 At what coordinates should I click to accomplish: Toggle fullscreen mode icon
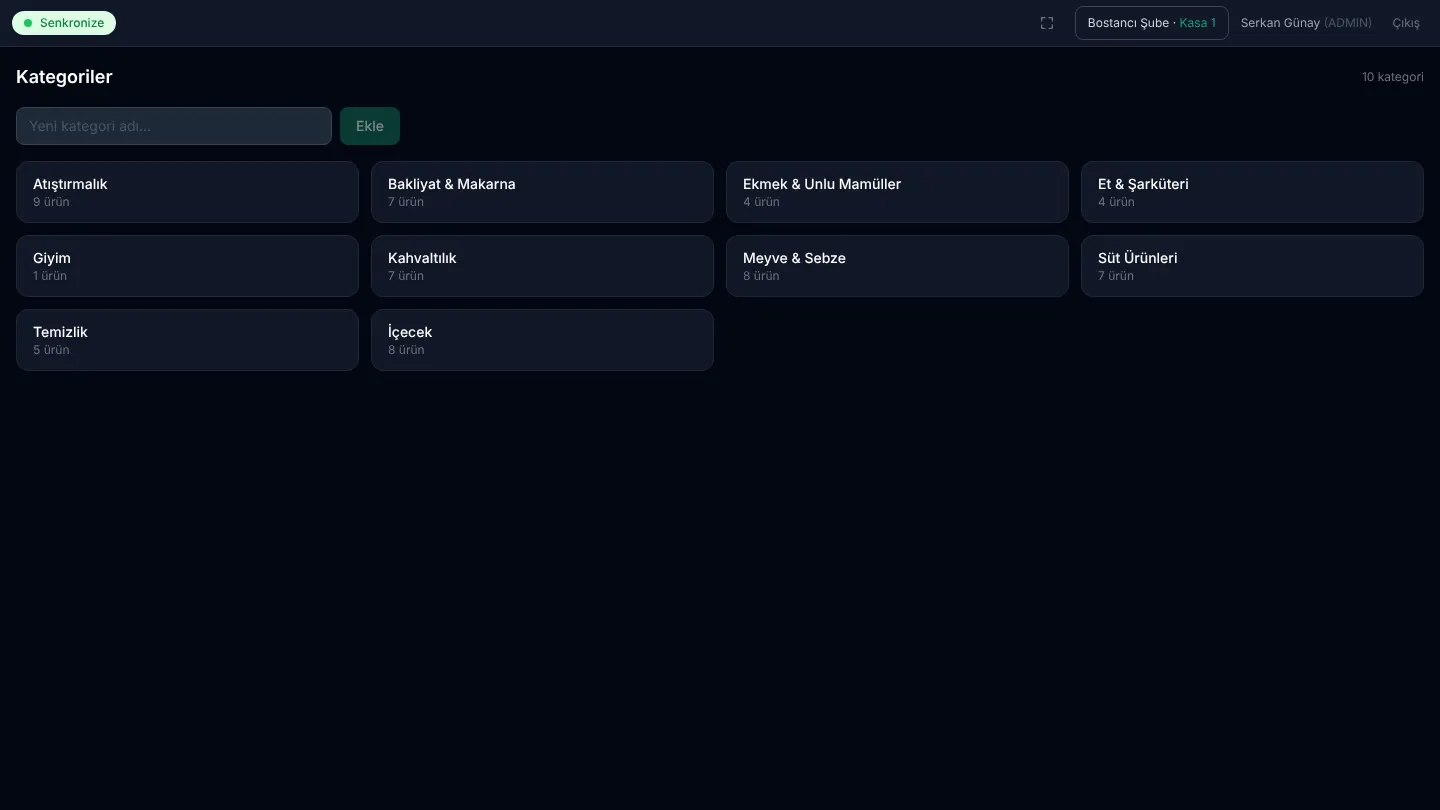1047,23
